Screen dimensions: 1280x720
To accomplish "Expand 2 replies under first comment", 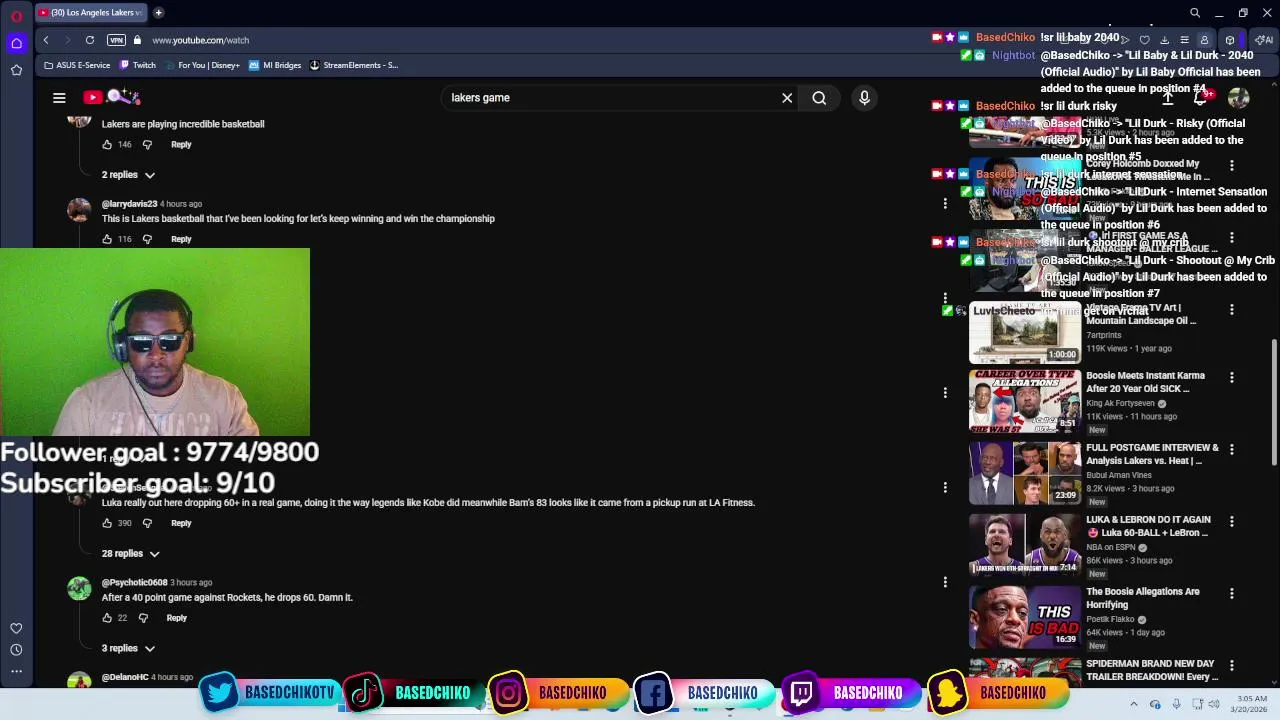I will pos(128,175).
